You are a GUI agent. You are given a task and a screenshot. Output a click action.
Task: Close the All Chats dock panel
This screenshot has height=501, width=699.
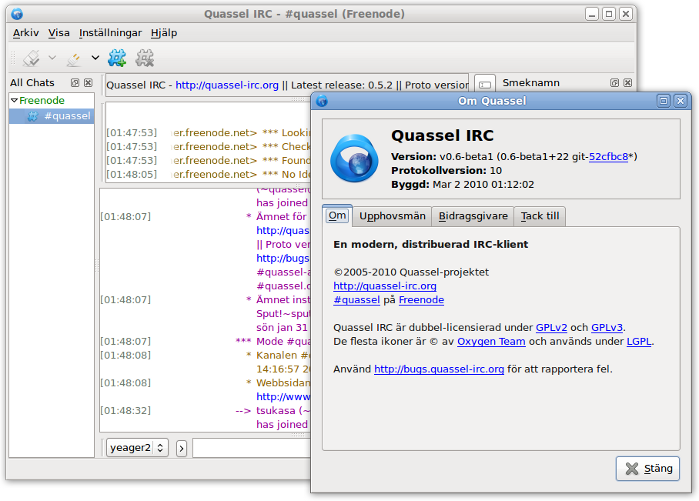(x=88, y=83)
